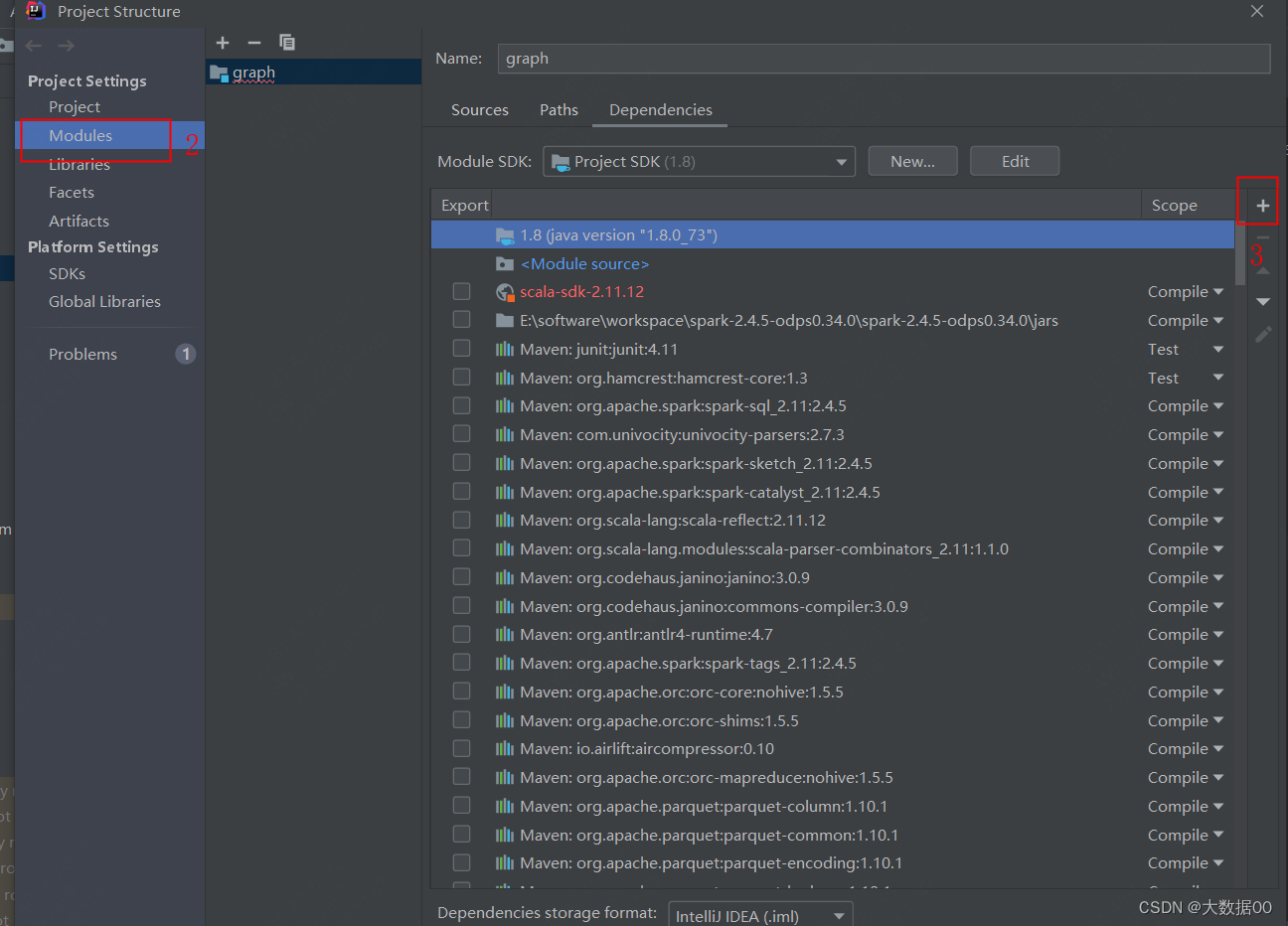This screenshot has width=1288, height=926.
Task: Click the dependencies list vertical scrollbar
Action: (x=1240, y=254)
